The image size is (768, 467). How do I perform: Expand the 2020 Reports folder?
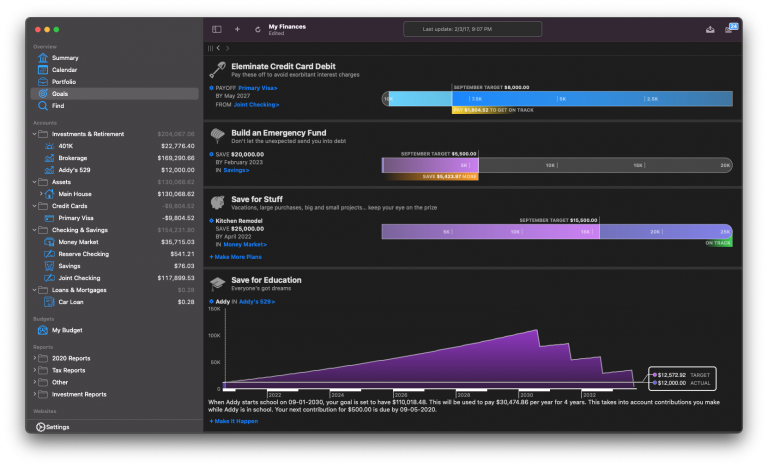pos(35,358)
